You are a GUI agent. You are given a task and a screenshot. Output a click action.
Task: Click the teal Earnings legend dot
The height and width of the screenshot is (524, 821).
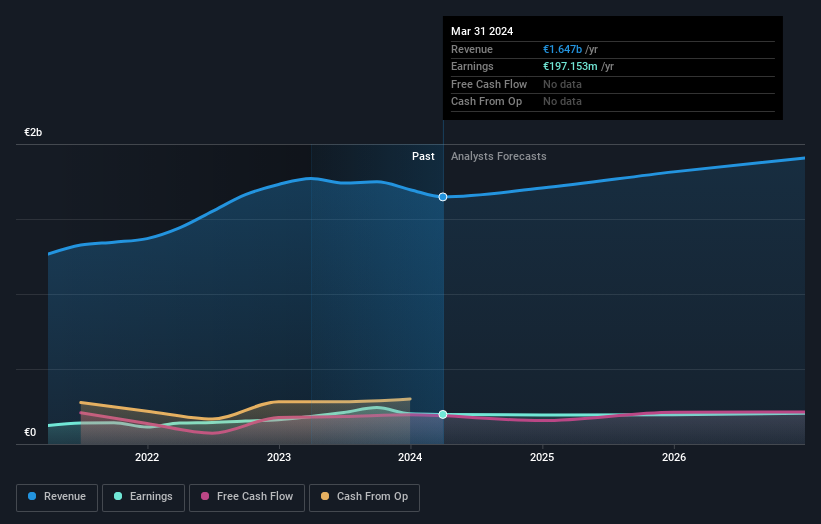coord(118,496)
